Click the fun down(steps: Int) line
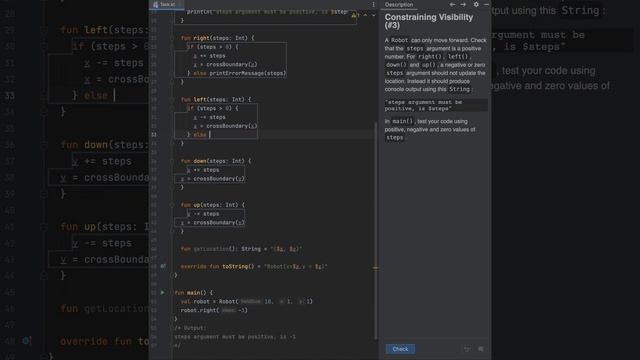Image resolution: width=640 pixels, height=360 pixels. point(216,161)
